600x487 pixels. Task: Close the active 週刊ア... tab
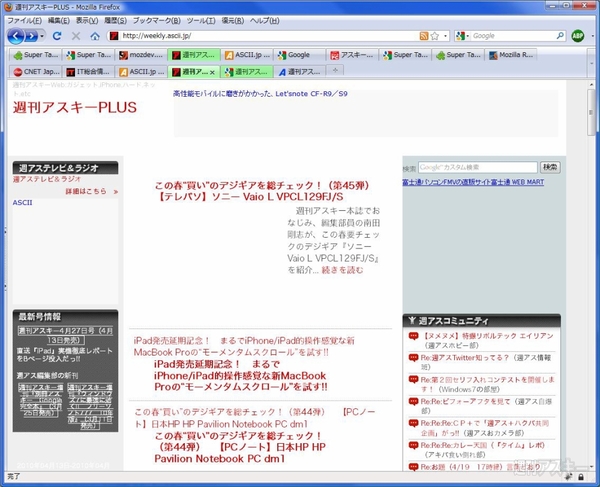212,72
